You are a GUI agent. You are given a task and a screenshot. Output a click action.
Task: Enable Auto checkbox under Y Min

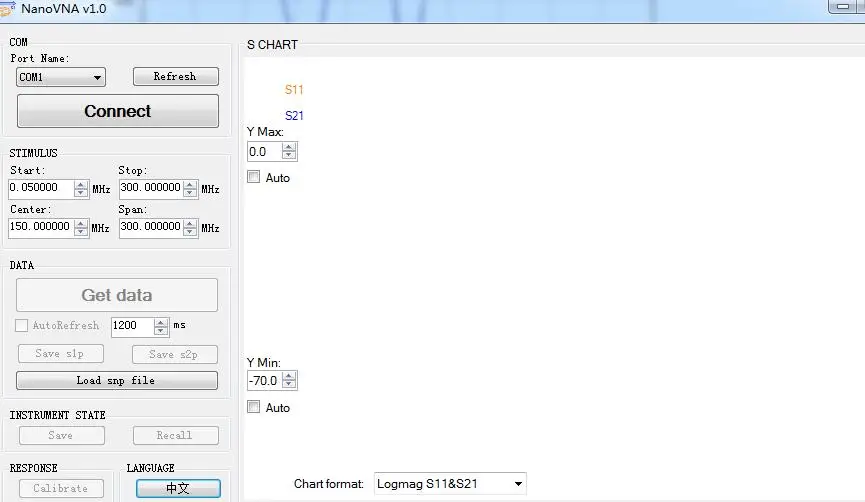[254, 407]
